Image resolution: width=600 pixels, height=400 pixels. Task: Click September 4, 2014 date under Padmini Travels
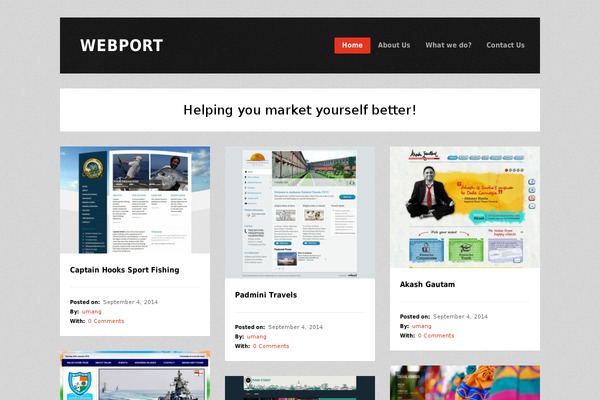coord(295,327)
